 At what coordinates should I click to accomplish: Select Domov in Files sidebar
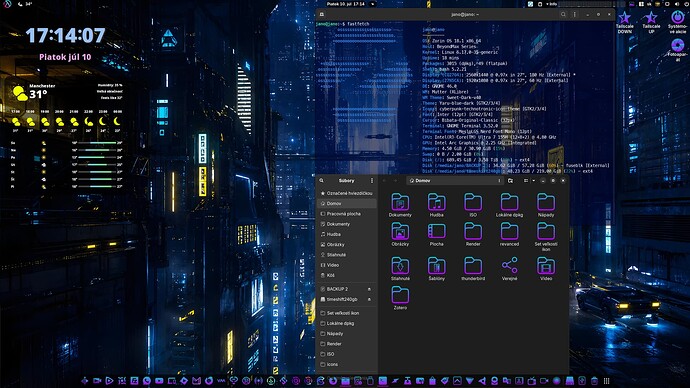click(347, 204)
